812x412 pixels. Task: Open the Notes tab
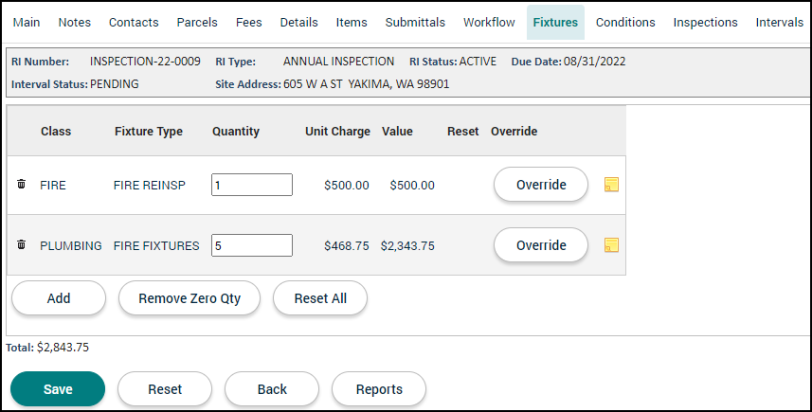pos(75,22)
